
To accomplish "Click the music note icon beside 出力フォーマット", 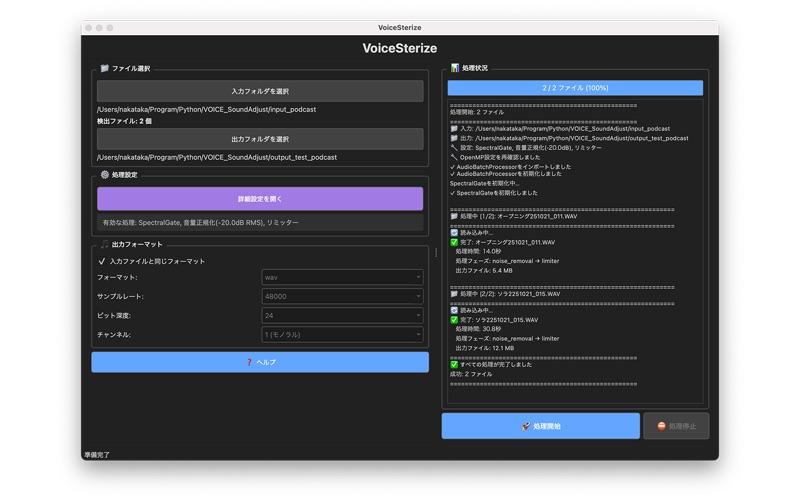I will [x=105, y=244].
